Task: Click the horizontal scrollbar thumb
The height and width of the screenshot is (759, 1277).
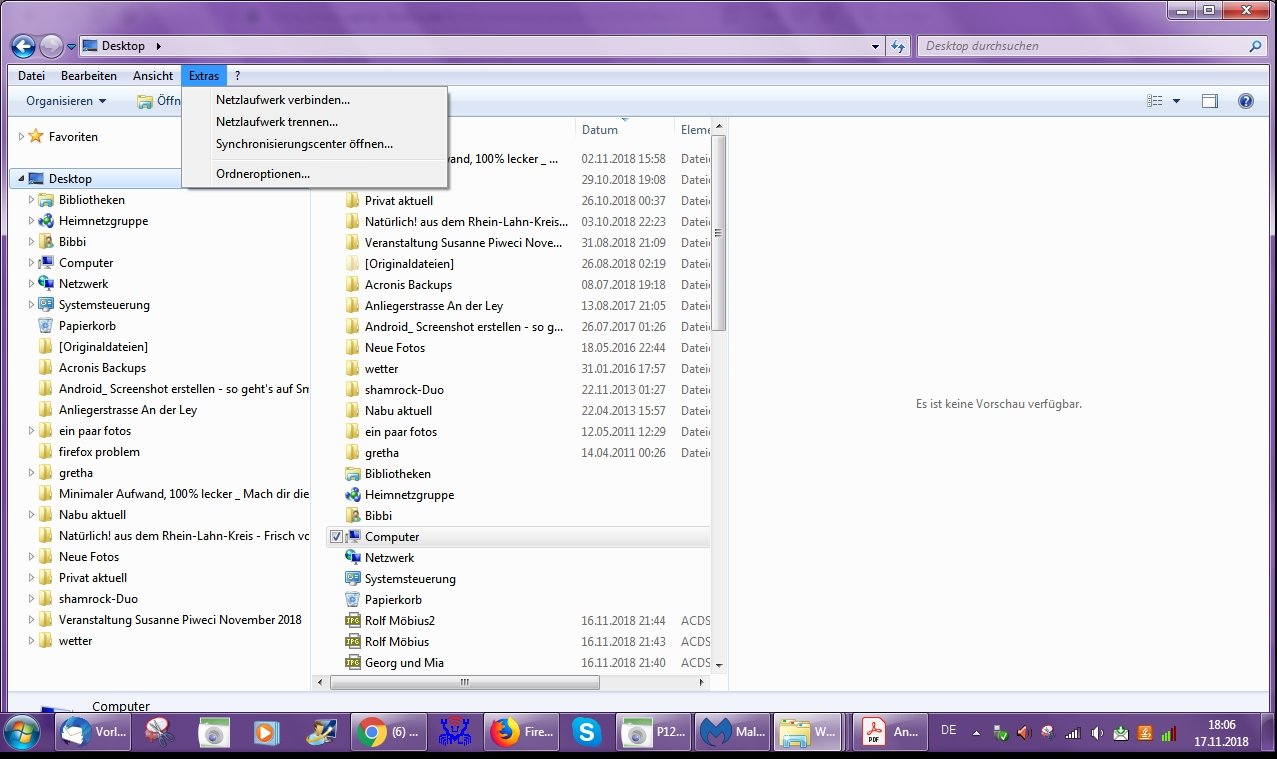Action: click(x=464, y=682)
